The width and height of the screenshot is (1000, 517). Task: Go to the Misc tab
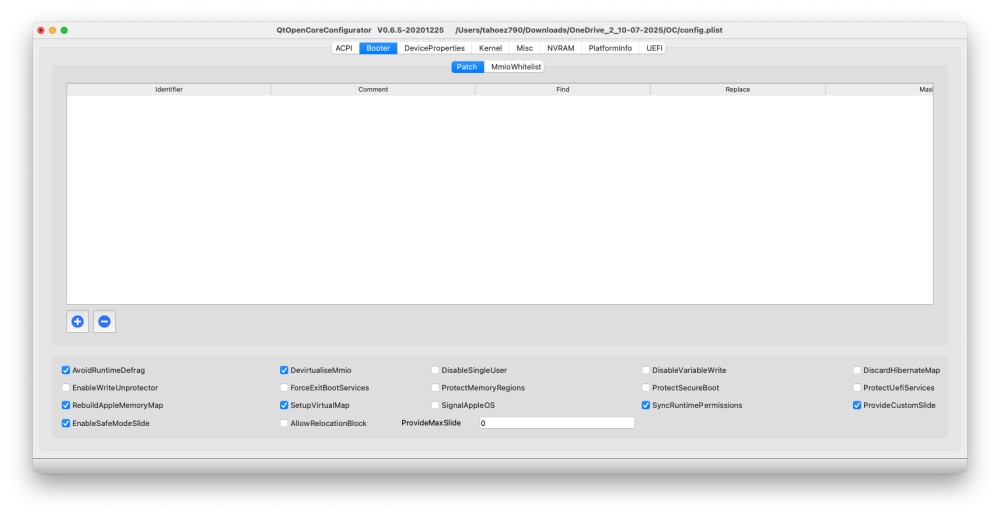pyautogui.click(x=524, y=48)
